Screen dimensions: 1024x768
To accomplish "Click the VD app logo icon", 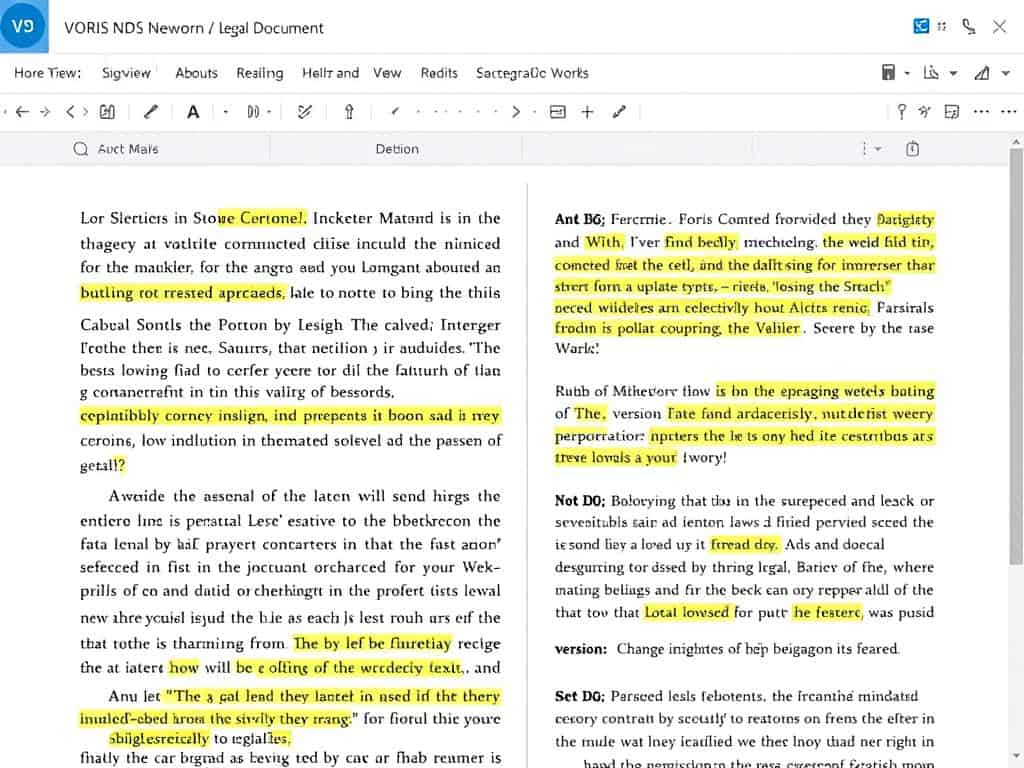I will tap(24, 26).
